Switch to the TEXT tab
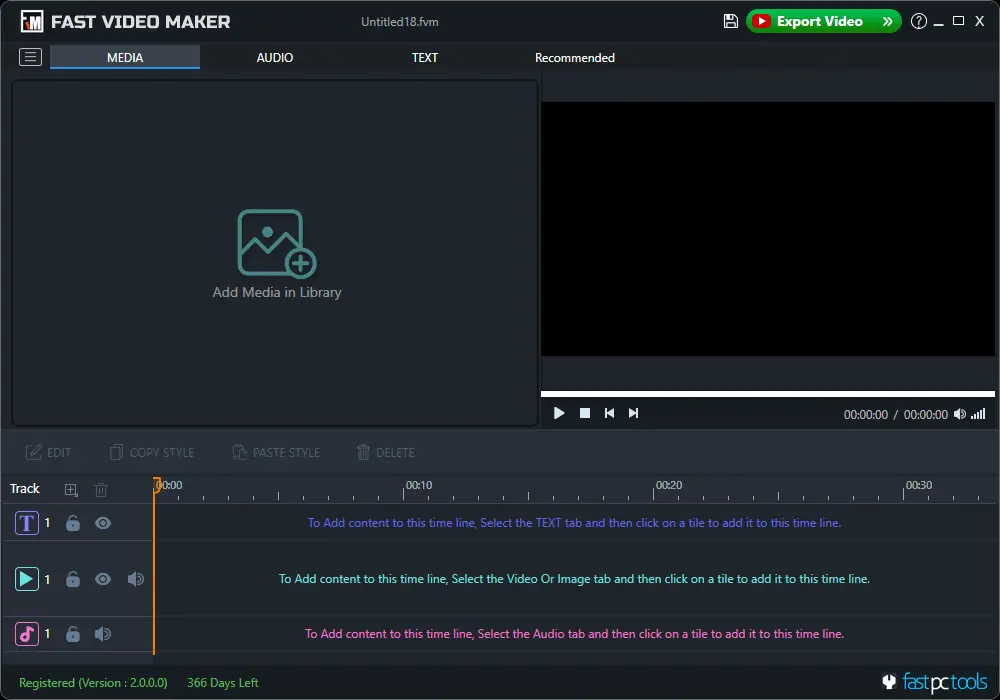 (425, 57)
